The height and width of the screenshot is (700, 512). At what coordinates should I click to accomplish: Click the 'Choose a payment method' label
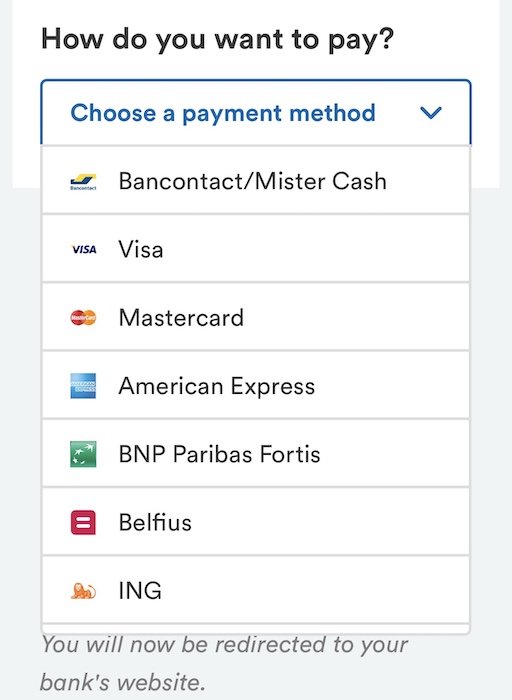[x=223, y=113]
